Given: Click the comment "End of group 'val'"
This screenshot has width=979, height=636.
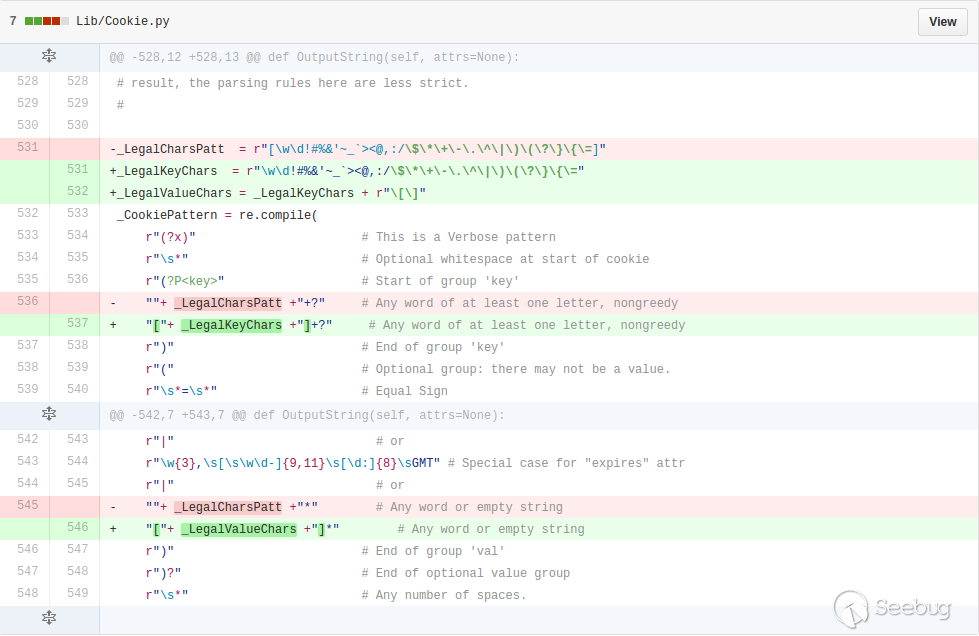Looking at the screenshot, I should (x=433, y=552).
